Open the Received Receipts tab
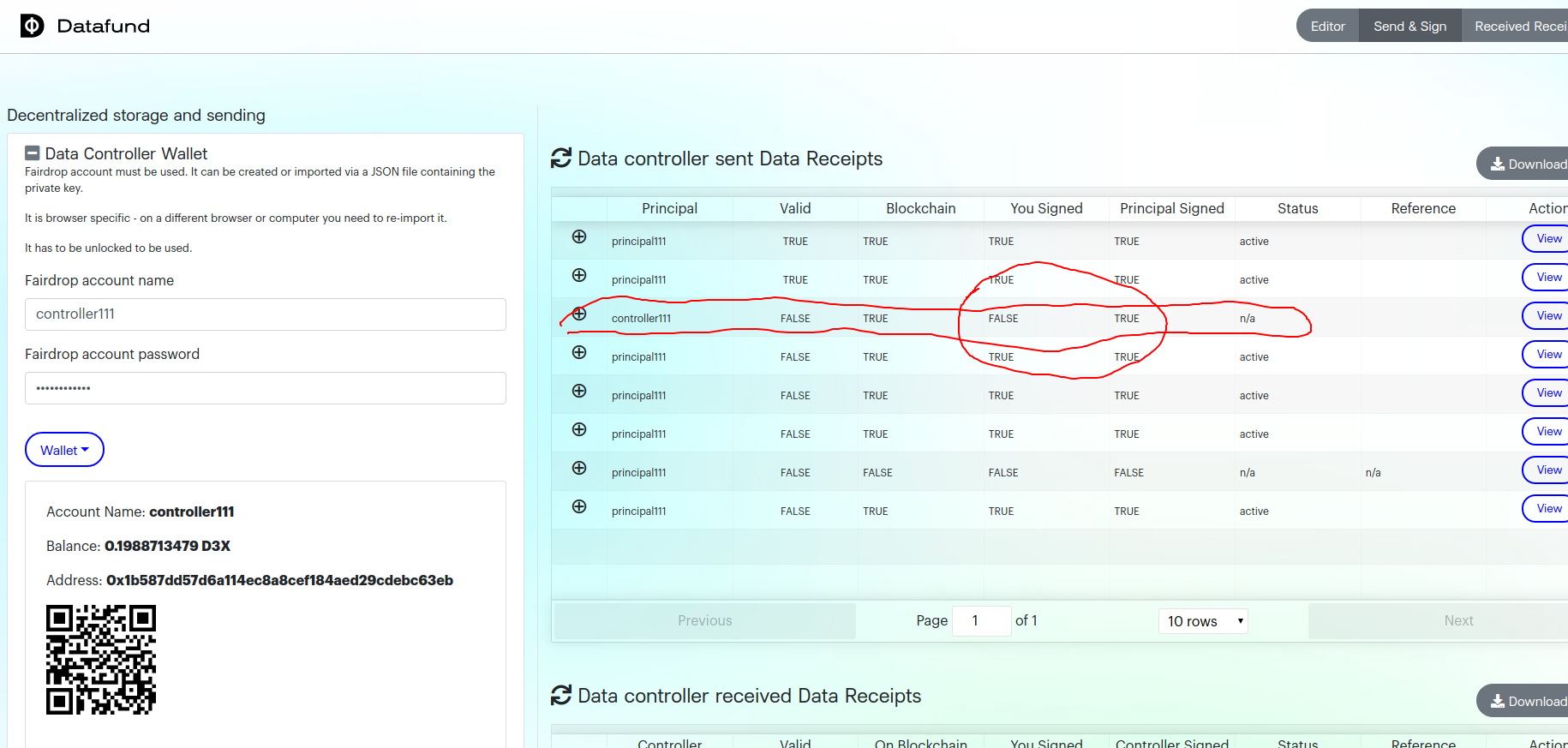The width and height of the screenshot is (1568, 748). [1515, 27]
